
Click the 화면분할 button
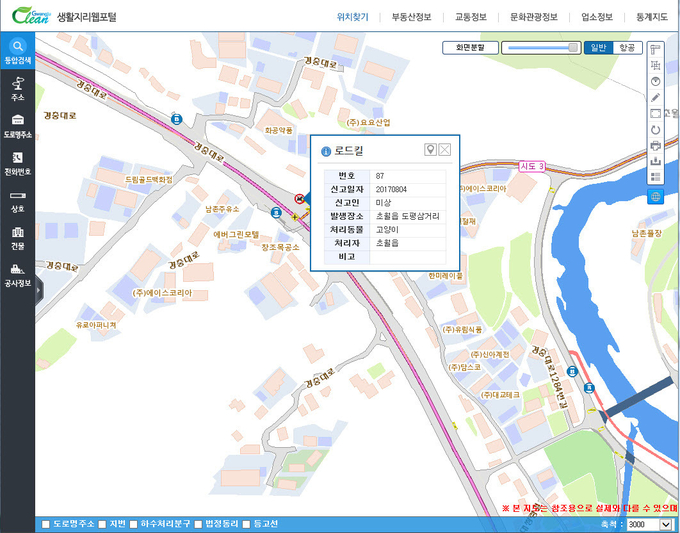tap(470, 48)
